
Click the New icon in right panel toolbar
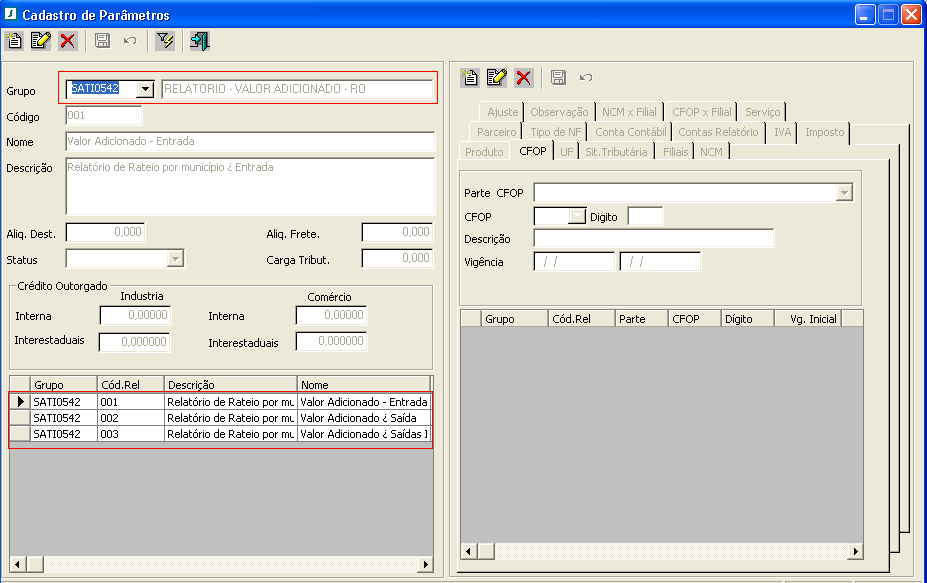click(470, 78)
